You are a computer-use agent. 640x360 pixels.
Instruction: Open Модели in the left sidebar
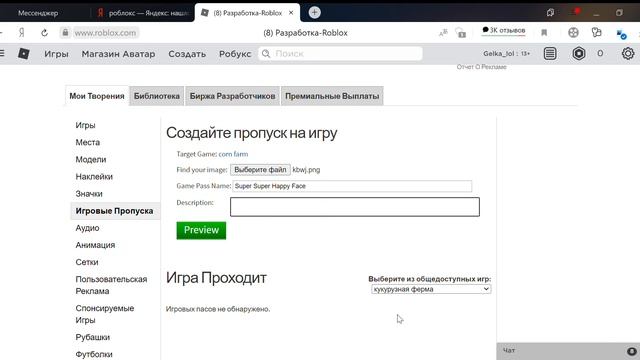(91, 160)
